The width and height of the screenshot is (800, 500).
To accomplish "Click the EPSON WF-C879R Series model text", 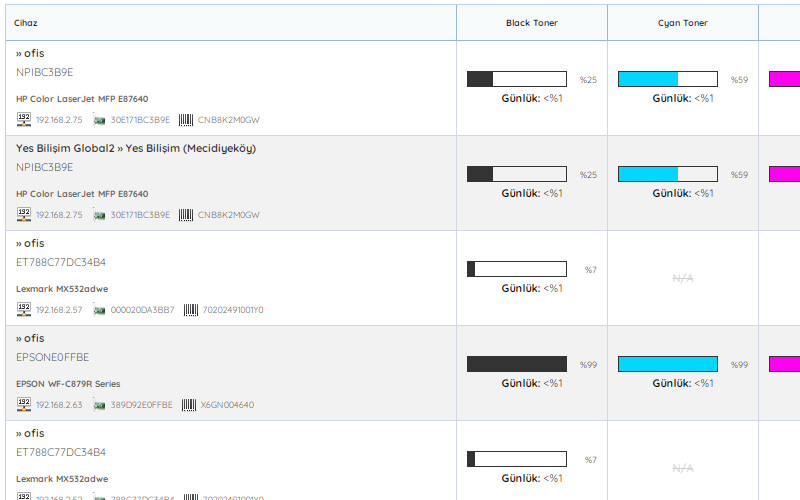I will (68, 383).
